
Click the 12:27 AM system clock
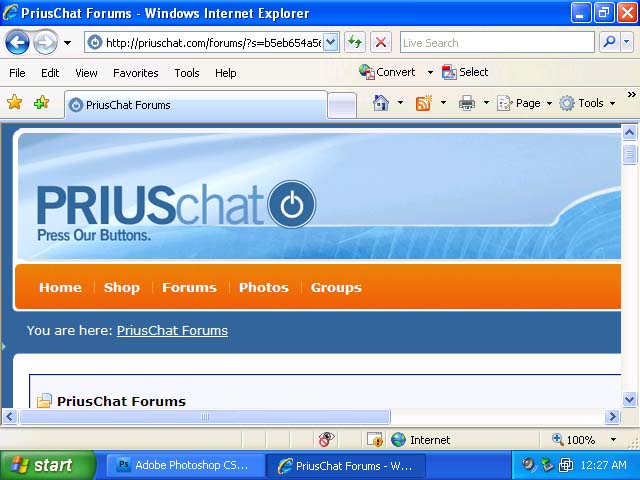pyautogui.click(x=603, y=465)
